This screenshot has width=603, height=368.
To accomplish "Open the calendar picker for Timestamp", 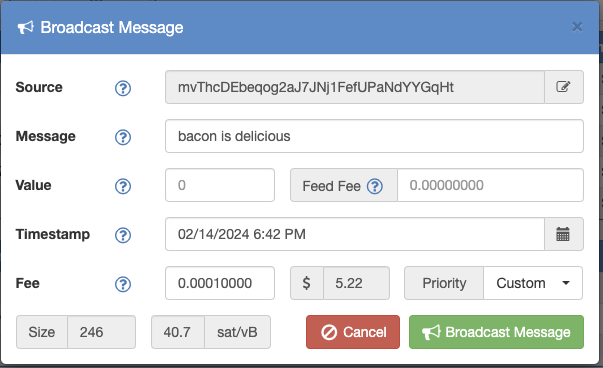I will tap(564, 234).
